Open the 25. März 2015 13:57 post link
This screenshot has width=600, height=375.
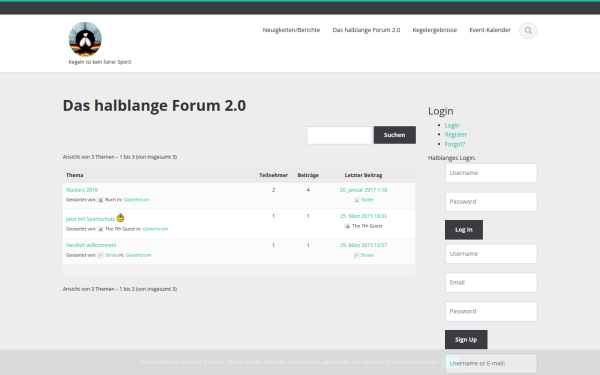(364, 245)
